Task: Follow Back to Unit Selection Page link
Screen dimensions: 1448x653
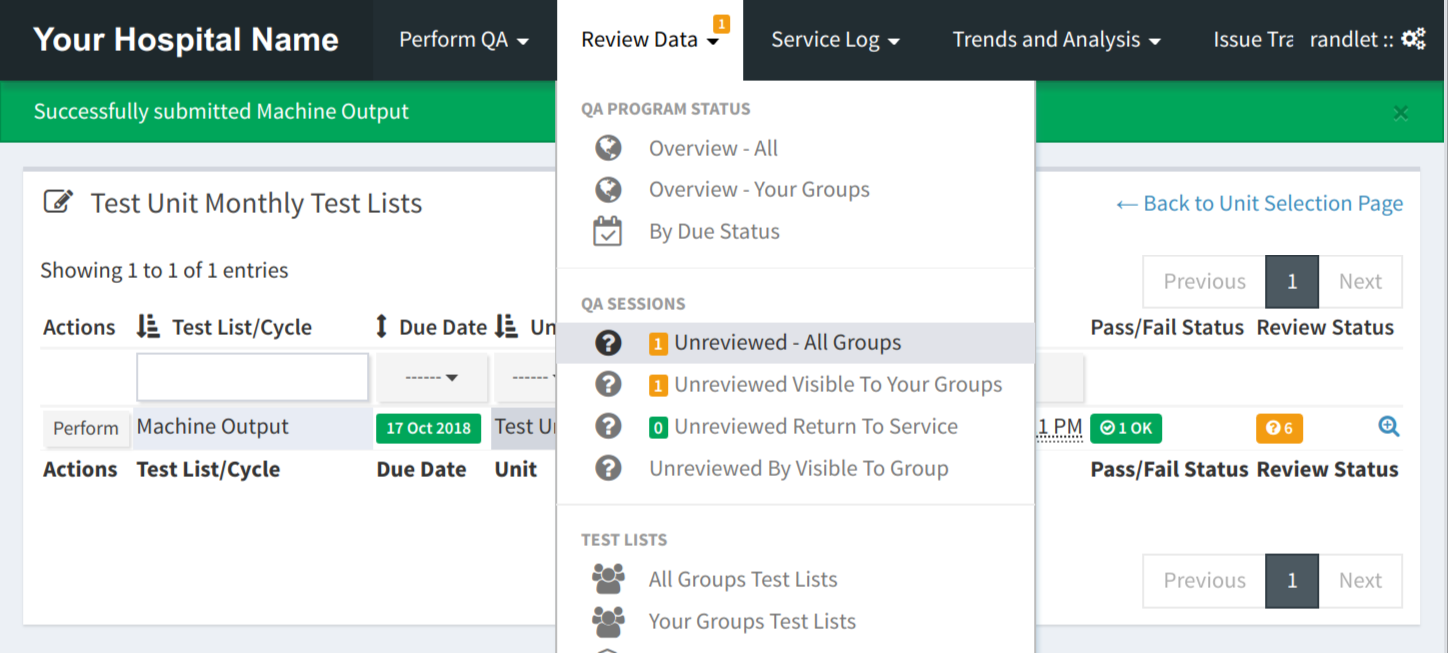Action: [1259, 203]
